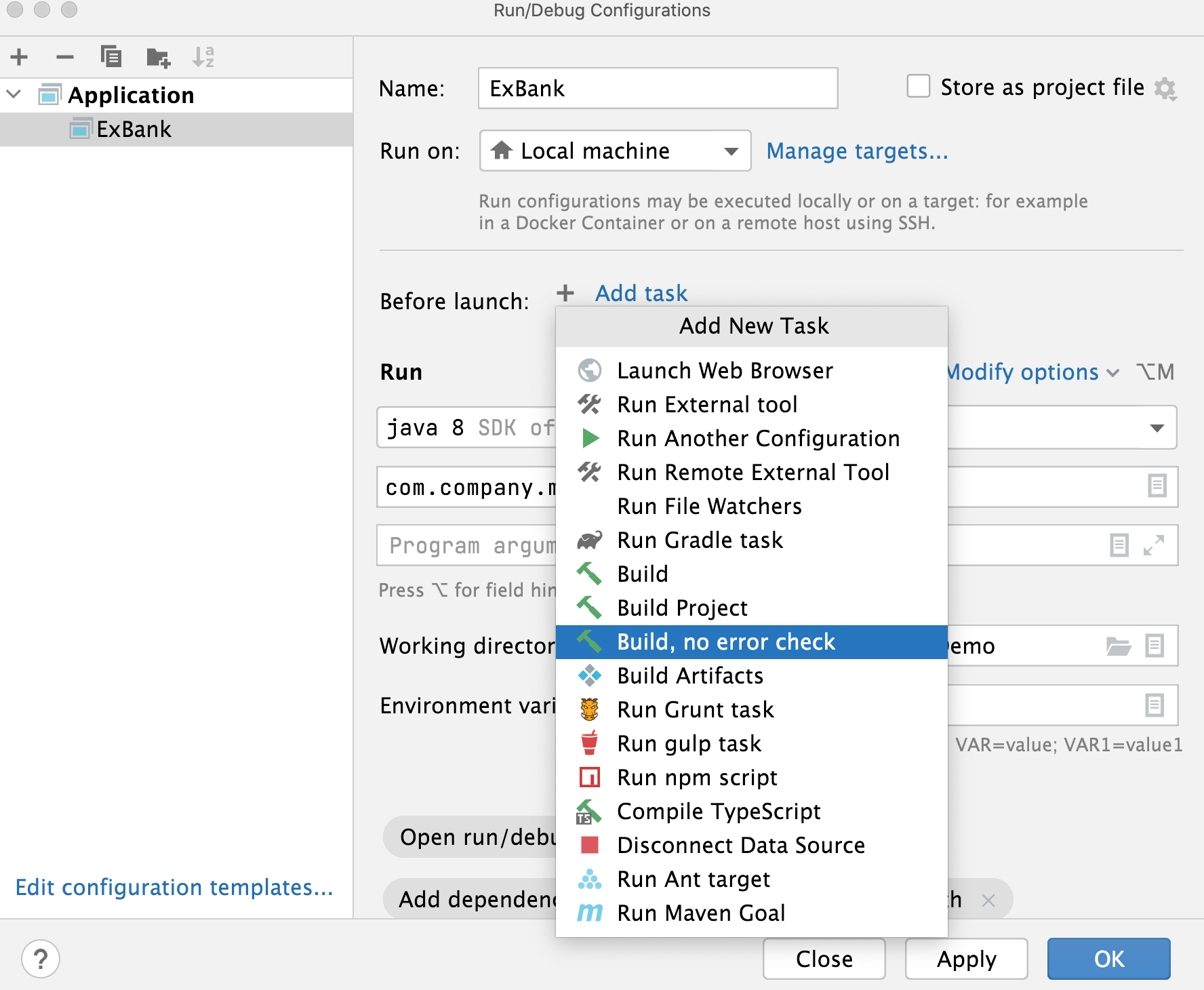Remove the selected configuration

point(66,57)
